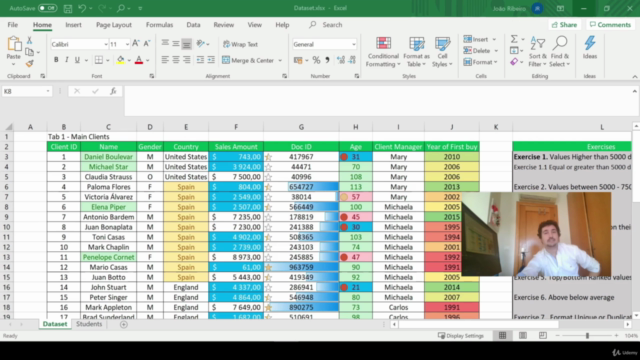
Task: Switch to Page Break Preview view icon
Action: (x=542, y=336)
